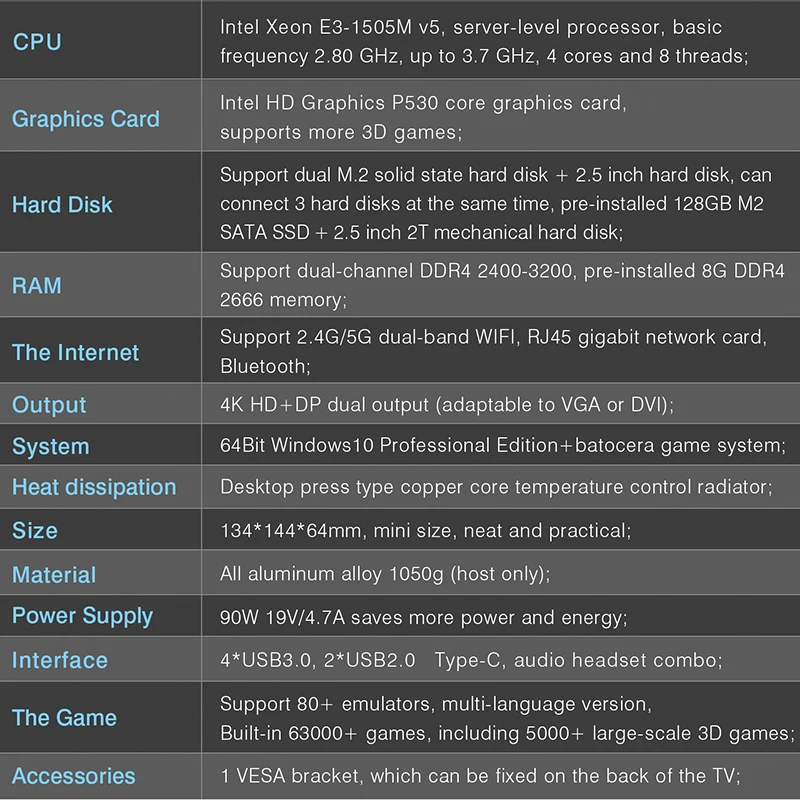Image resolution: width=800 pixels, height=800 pixels.
Task: Select the Output row label
Action: pos(49,405)
